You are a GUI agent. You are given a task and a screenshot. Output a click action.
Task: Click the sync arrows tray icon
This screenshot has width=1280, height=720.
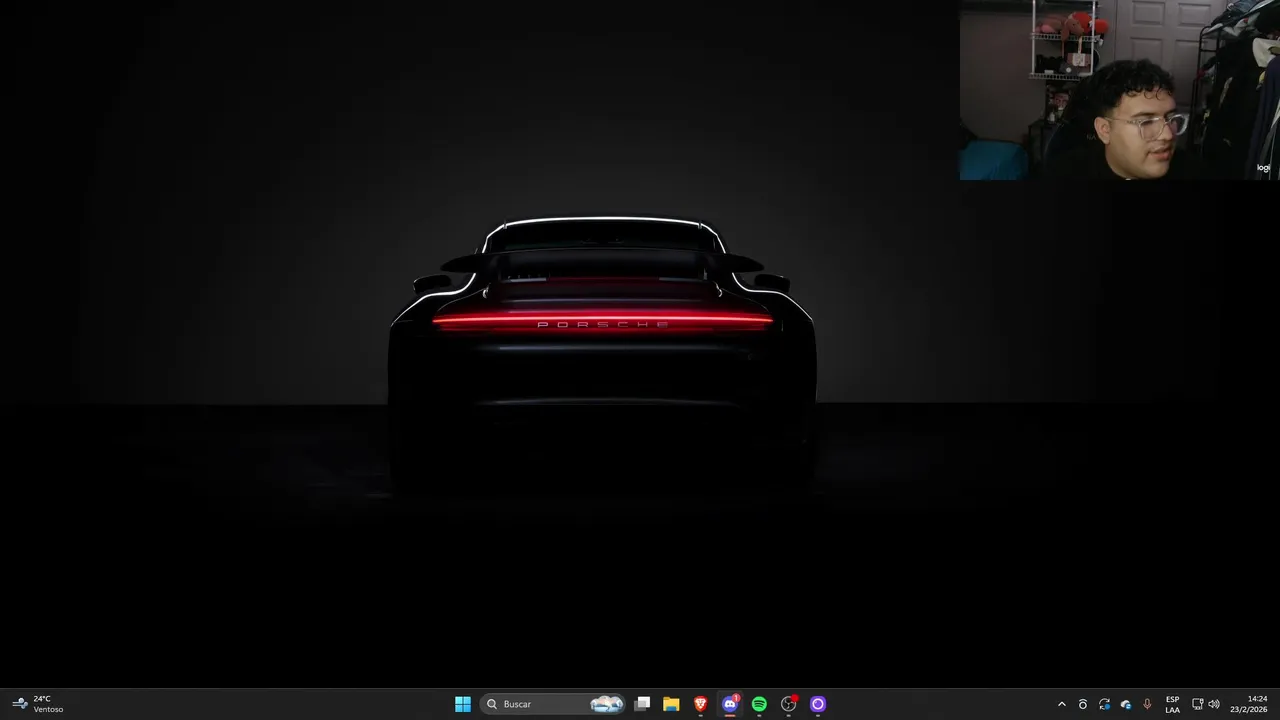(x=1104, y=704)
